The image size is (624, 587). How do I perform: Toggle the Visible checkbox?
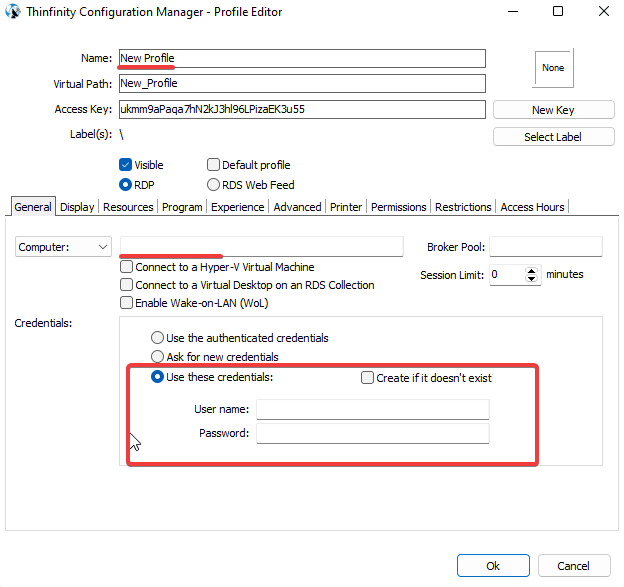pyautogui.click(x=125, y=164)
